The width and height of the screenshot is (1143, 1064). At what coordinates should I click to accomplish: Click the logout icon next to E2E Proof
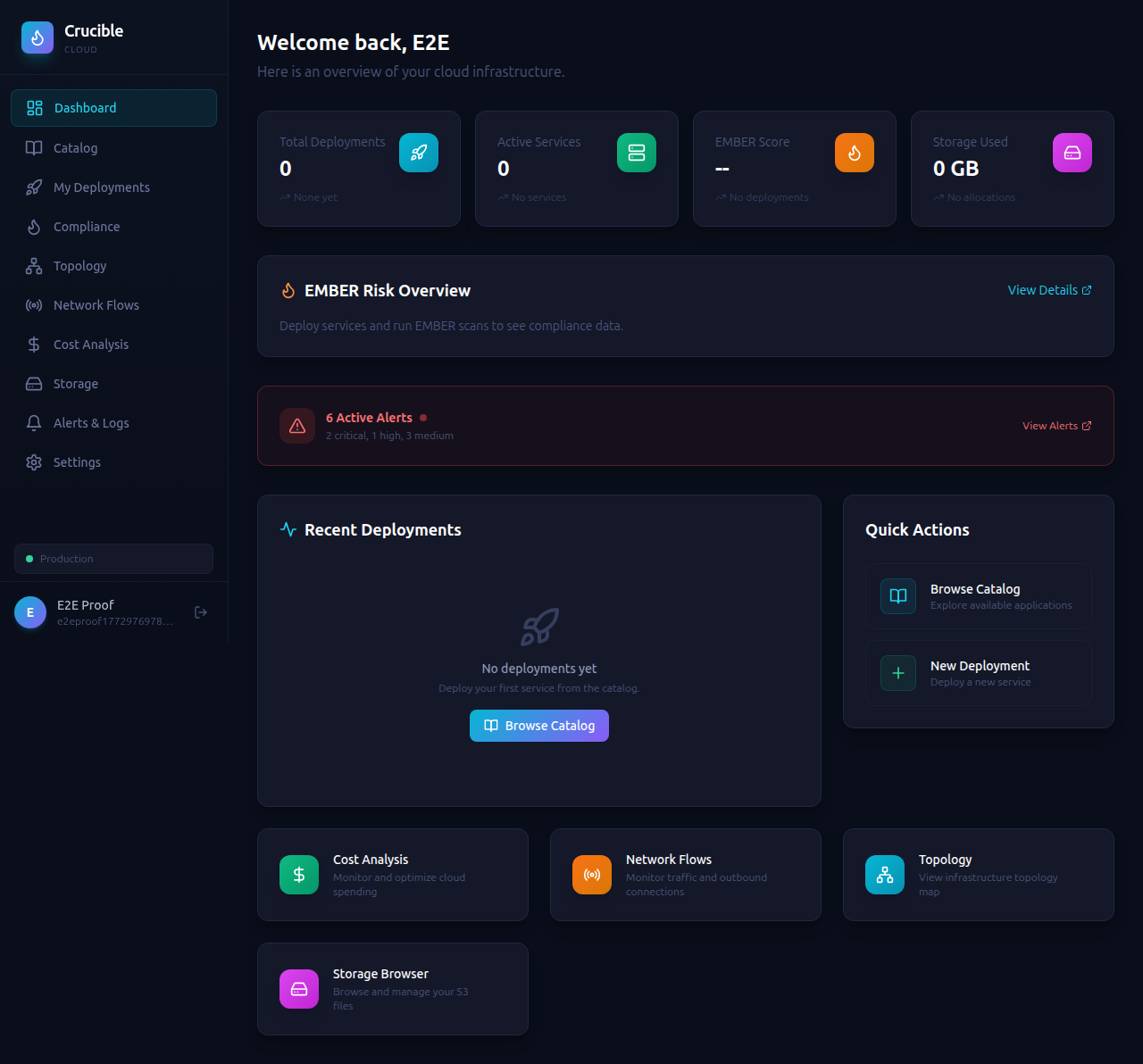pos(200,612)
